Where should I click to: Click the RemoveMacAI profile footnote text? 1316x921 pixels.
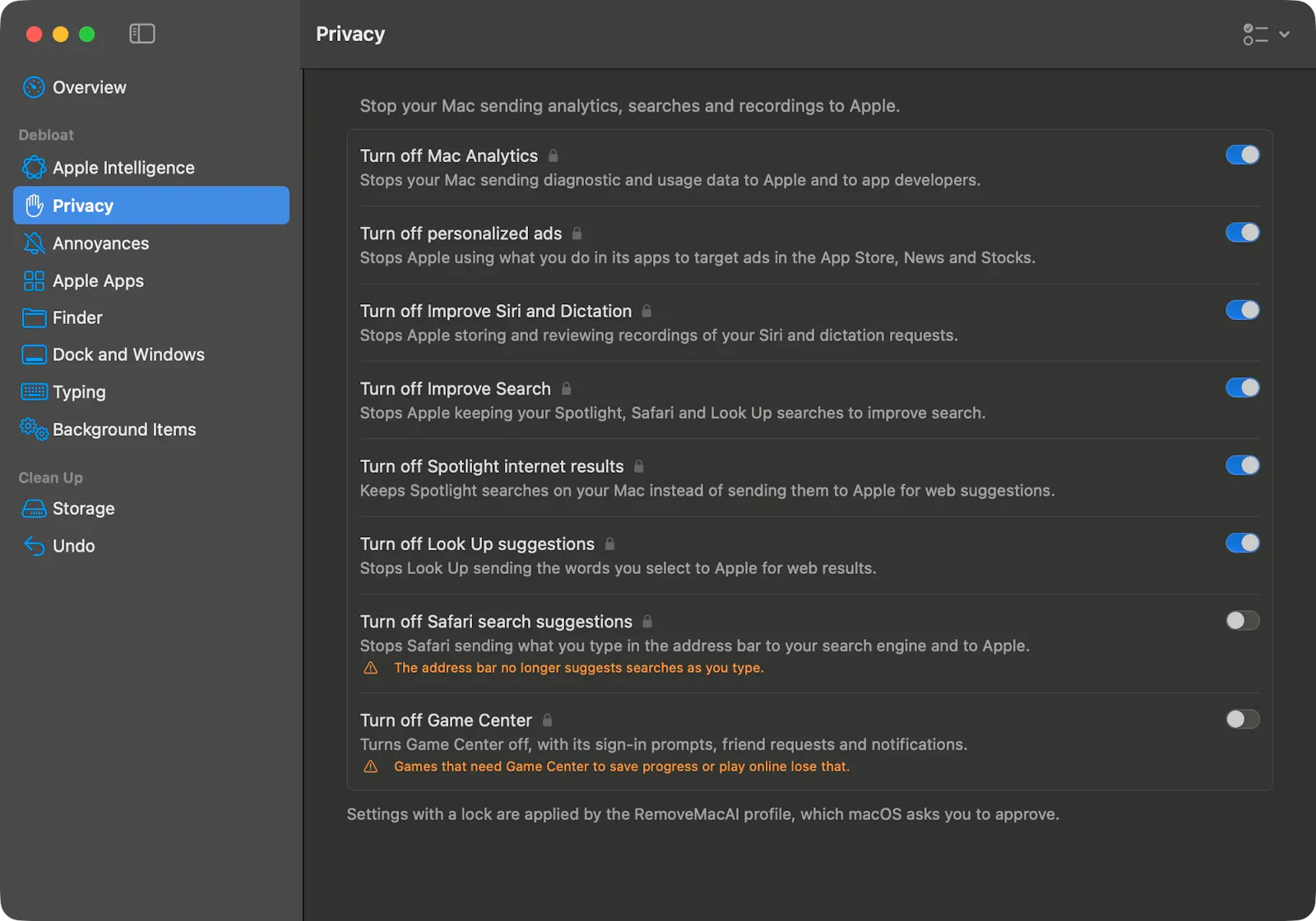click(702, 814)
